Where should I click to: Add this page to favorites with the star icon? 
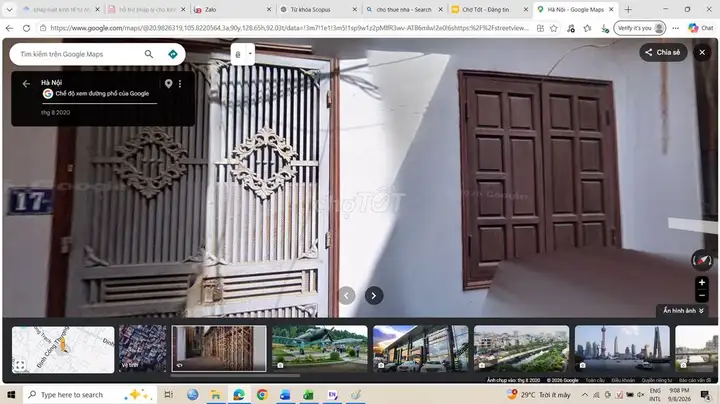(554, 28)
